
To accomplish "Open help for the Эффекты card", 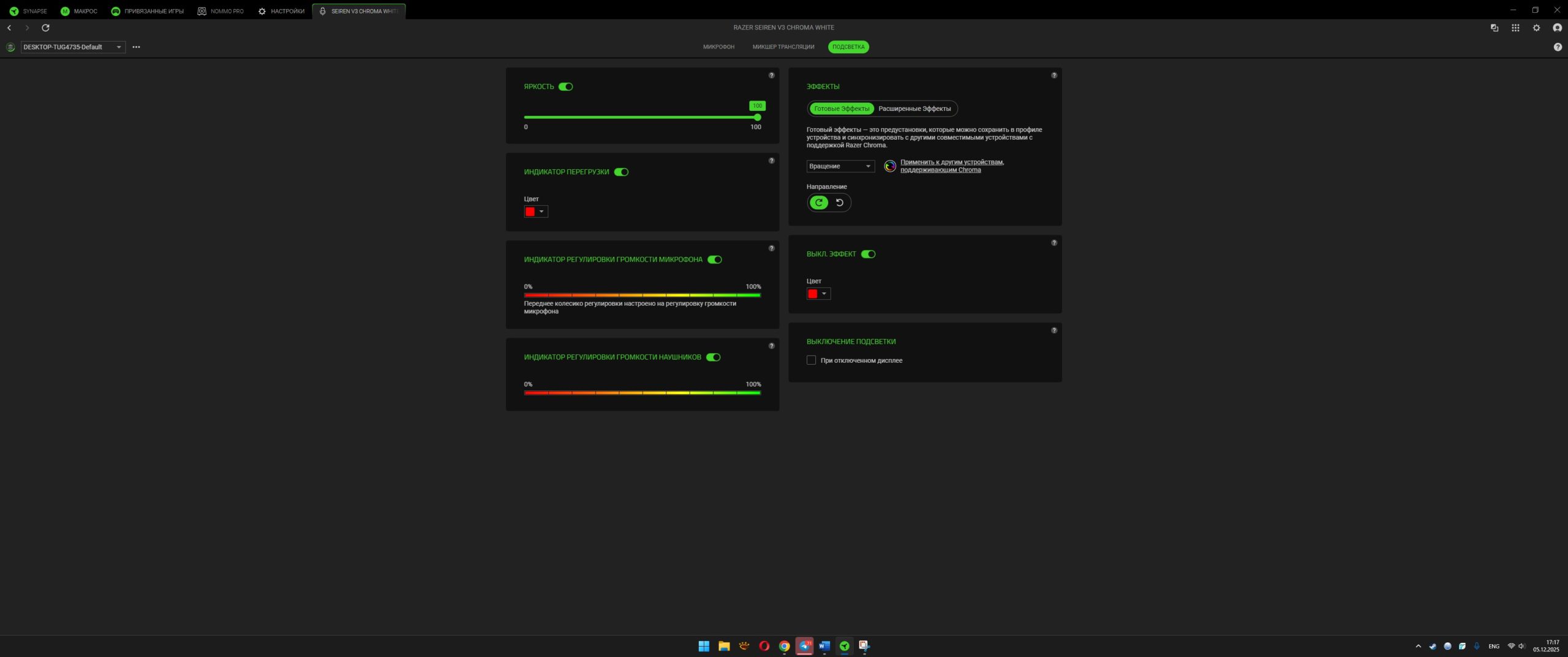I will click(x=1054, y=75).
